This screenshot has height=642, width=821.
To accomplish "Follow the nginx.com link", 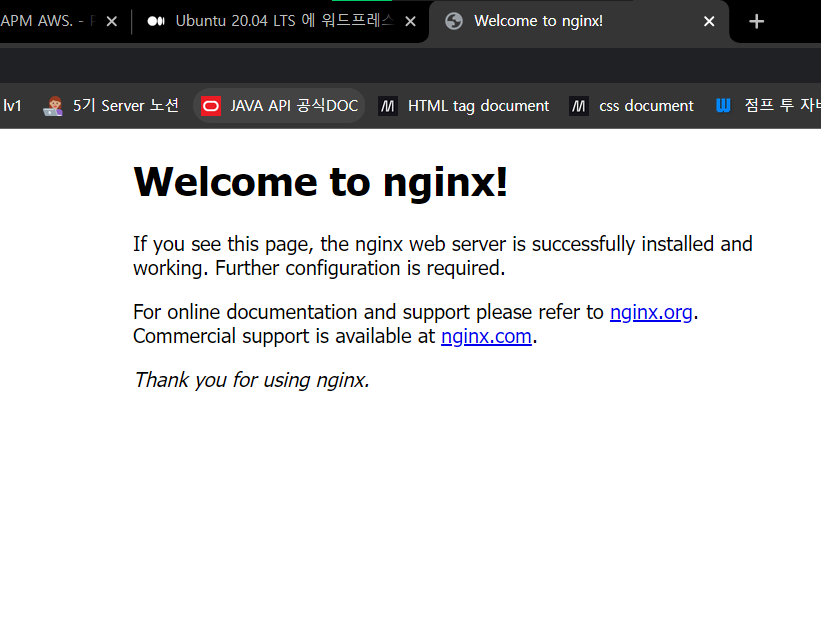I will (486, 336).
